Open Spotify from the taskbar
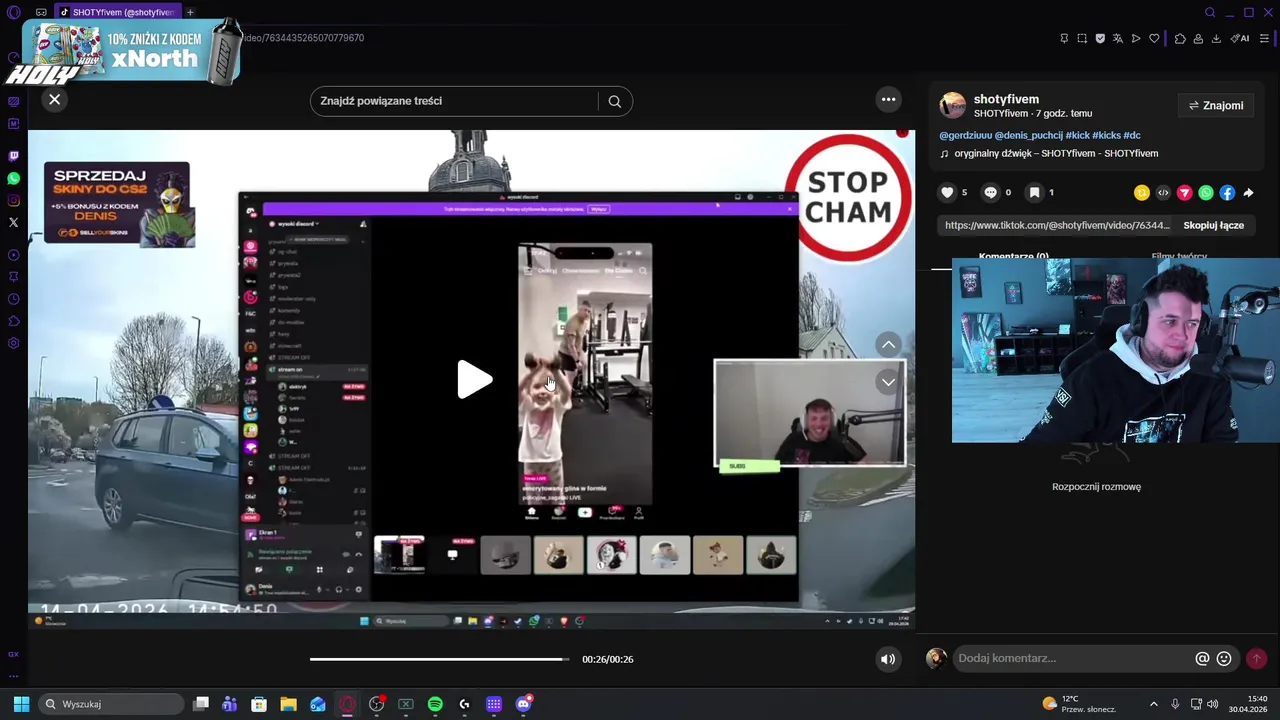The width and height of the screenshot is (1280, 720). click(435, 704)
